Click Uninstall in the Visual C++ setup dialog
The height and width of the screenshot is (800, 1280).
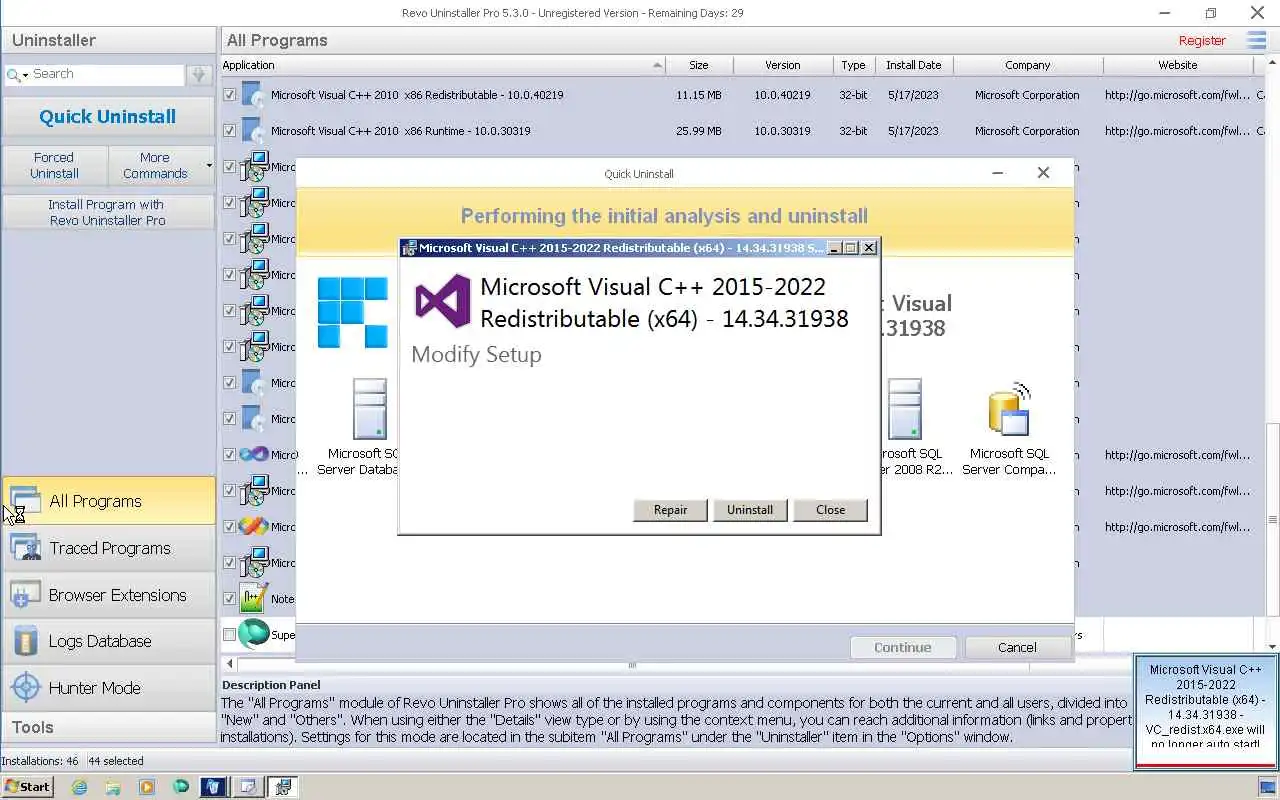(750, 510)
